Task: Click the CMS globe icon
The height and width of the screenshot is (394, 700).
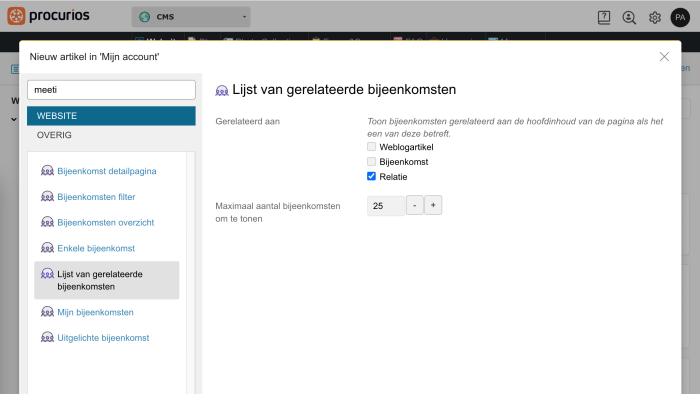Action: coord(145,17)
